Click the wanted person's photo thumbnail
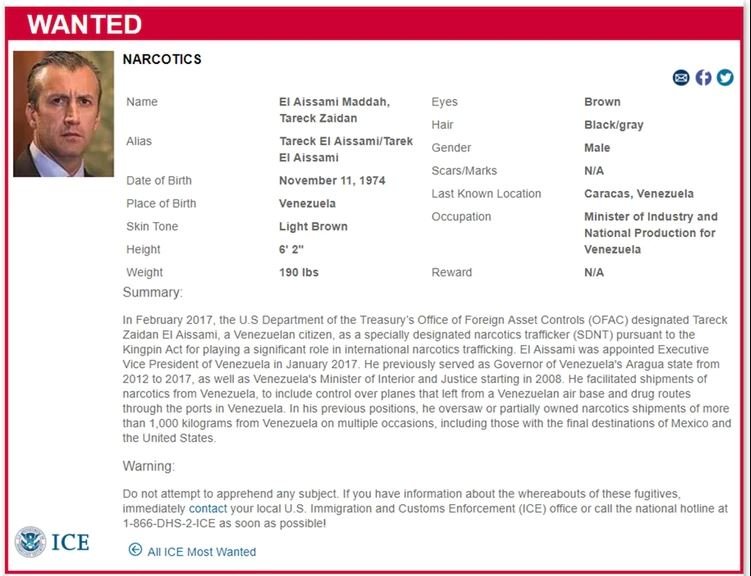751x576 pixels. [x=57, y=114]
